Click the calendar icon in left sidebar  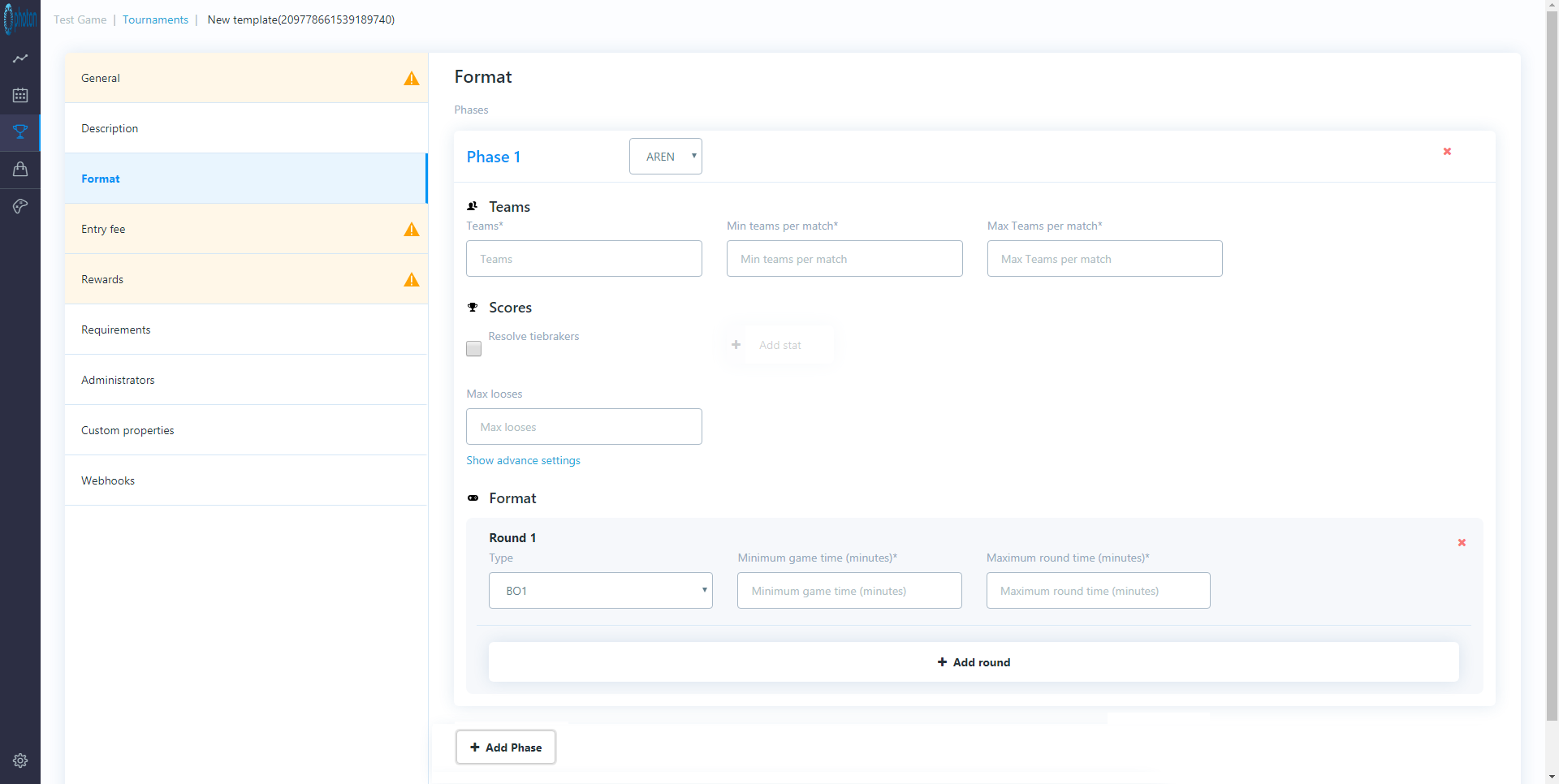click(x=20, y=96)
